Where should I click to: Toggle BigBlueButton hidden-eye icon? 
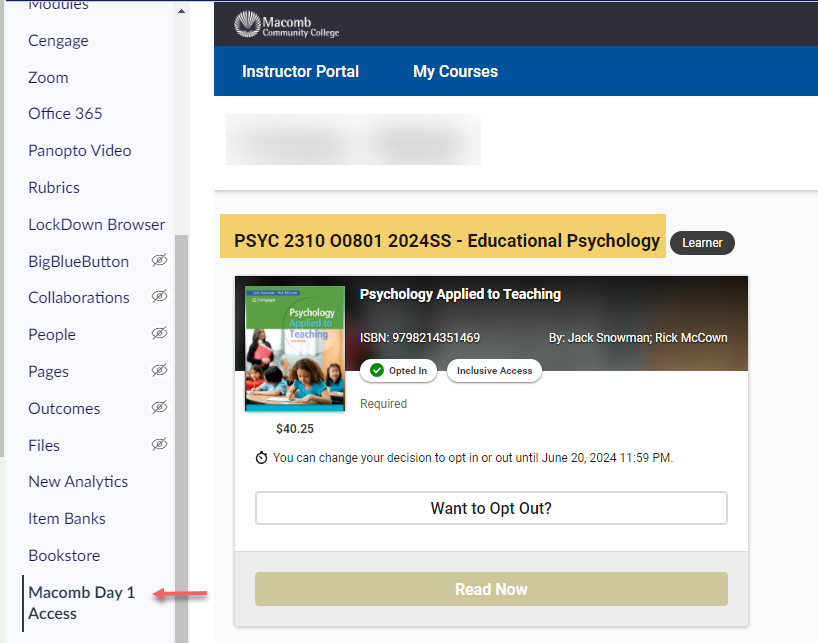click(159, 260)
